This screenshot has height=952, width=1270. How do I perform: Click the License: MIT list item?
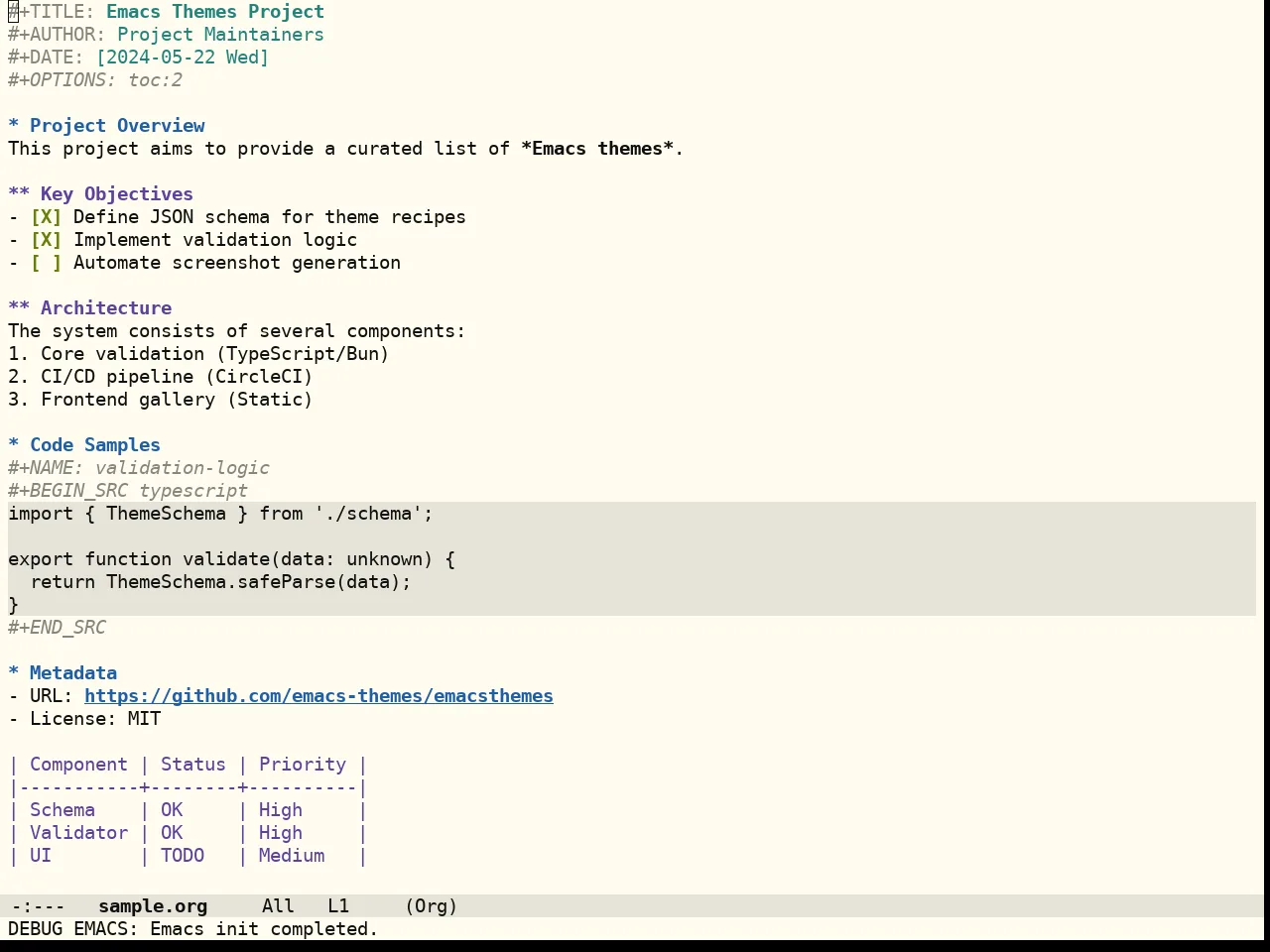84,719
